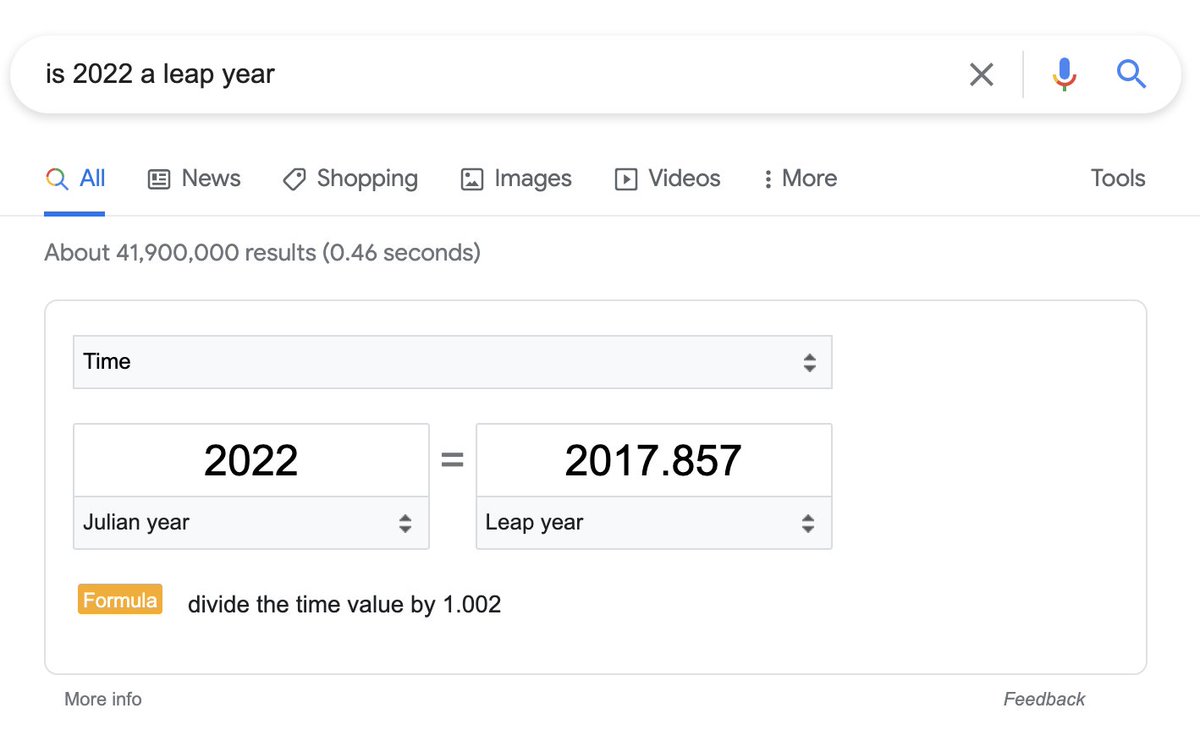
Task: Open the Time unit category dropdown
Action: click(452, 362)
